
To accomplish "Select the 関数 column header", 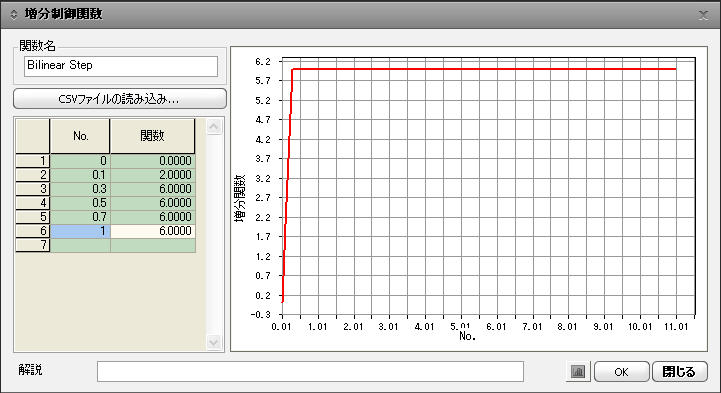I will point(153,136).
